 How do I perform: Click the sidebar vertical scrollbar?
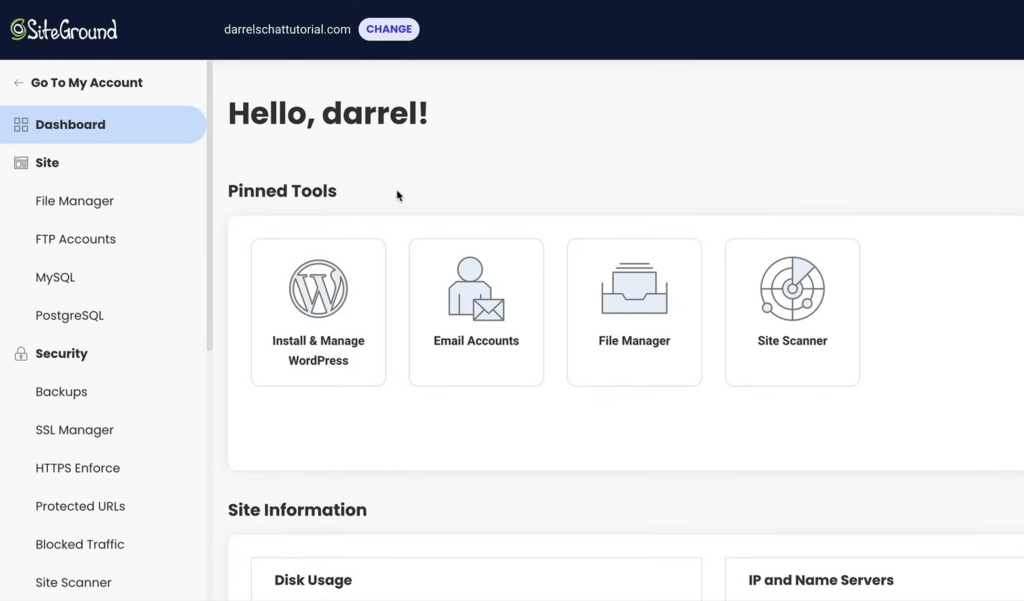click(x=210, y=206)
